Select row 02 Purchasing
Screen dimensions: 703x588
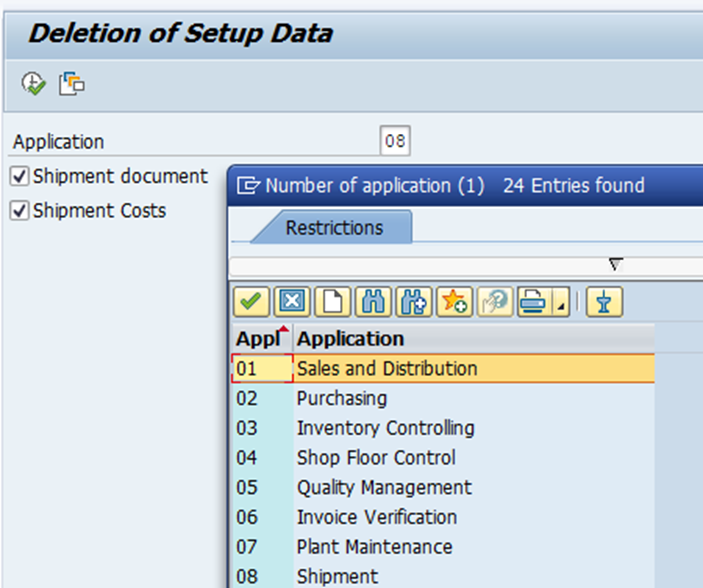443,398
